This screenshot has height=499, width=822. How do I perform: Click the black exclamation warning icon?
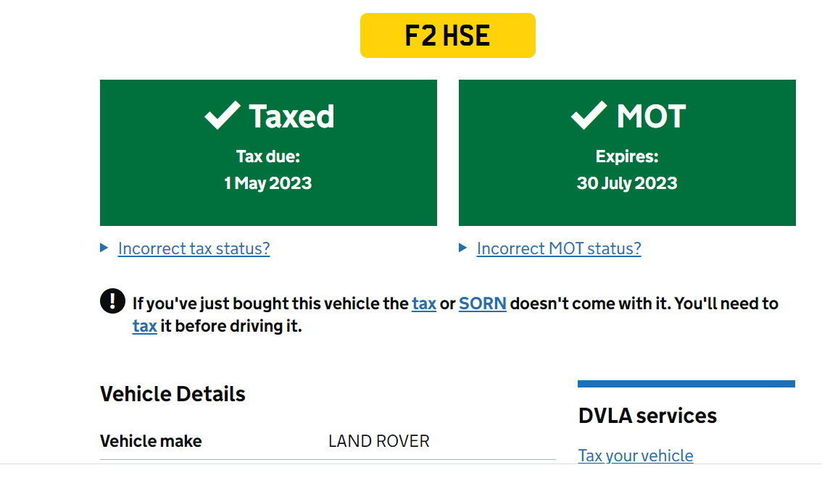(x=112, y=301)
